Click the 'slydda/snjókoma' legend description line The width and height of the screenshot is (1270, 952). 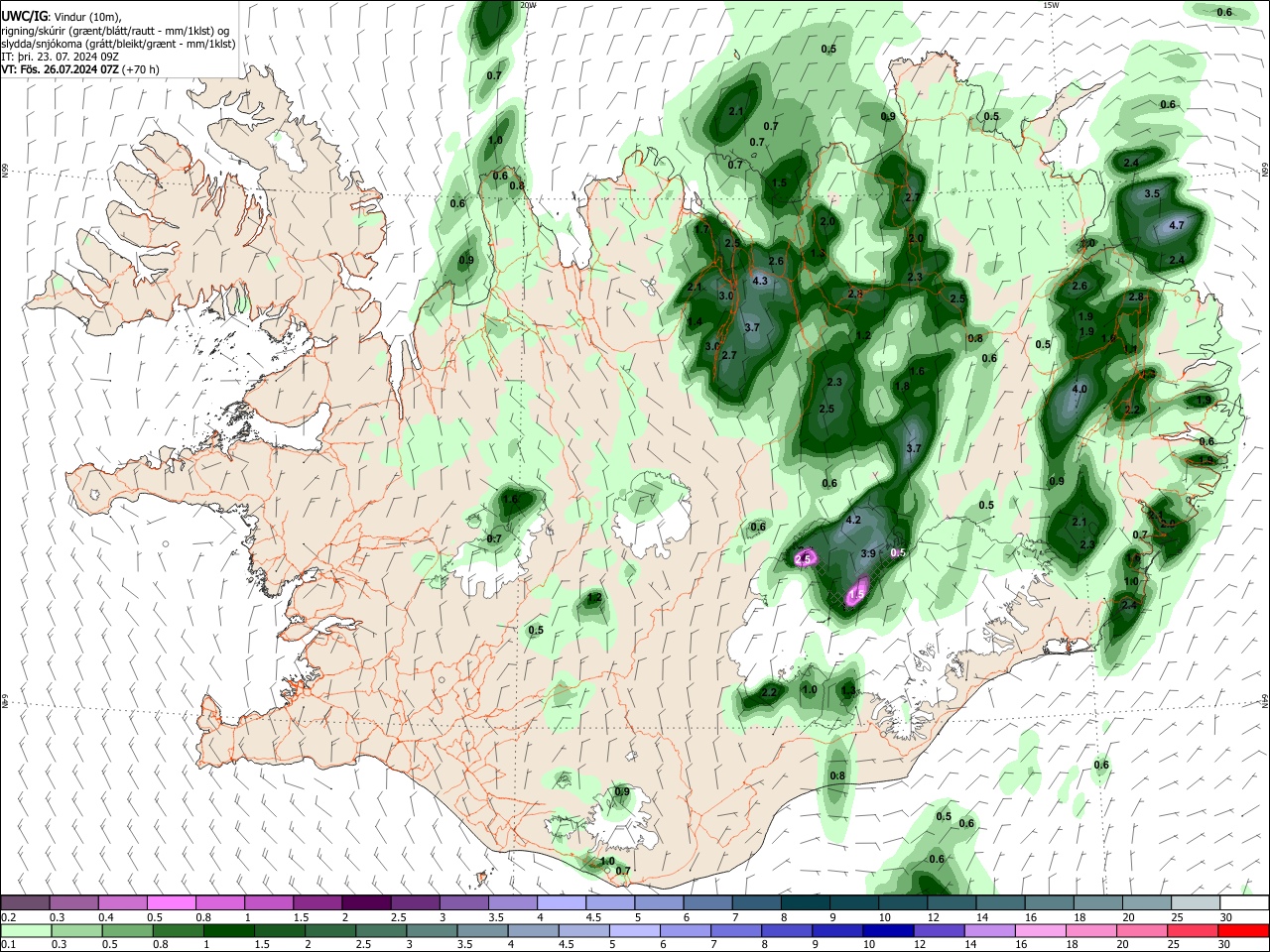pyautogui.click(x=118, y=44)
